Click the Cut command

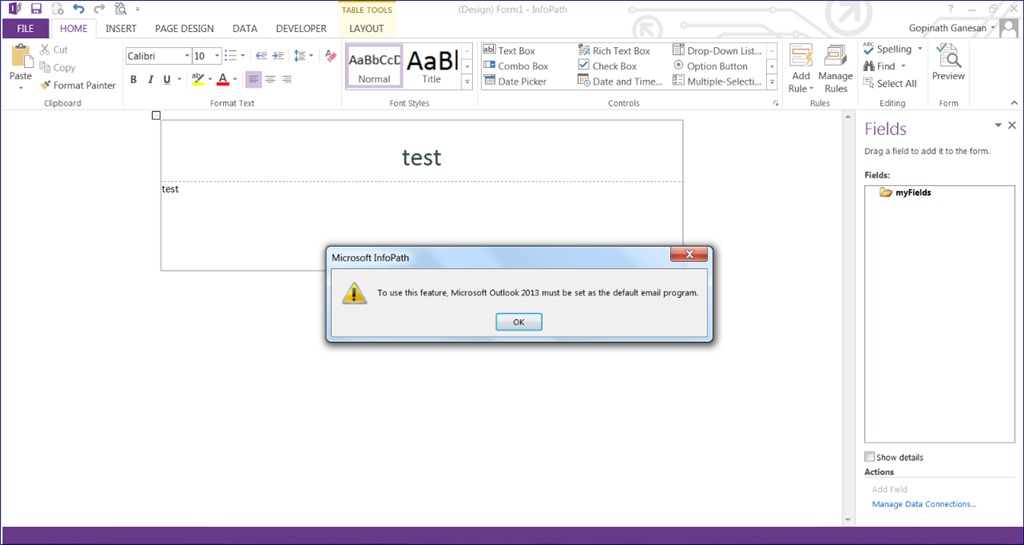coord(54,50)
